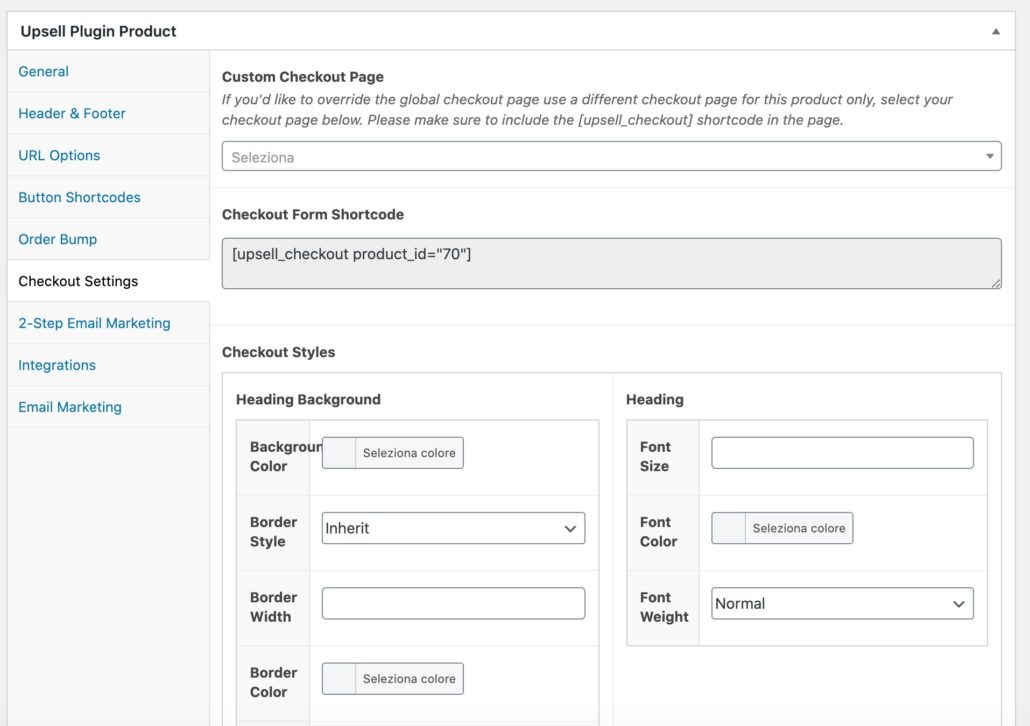Open the Header & Footer settings
The height and width of the screenshot is (726, 1030).
[x=71, y=113]
